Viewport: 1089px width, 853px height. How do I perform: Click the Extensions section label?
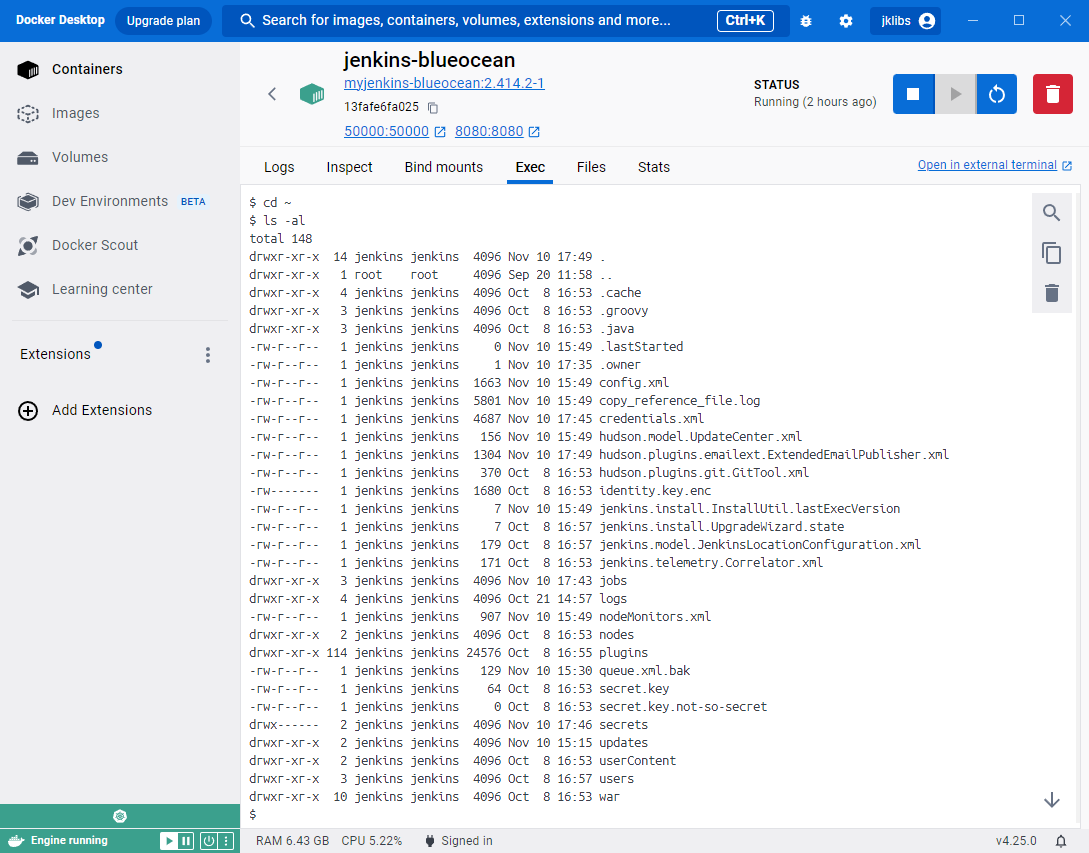tap(56, 355)
